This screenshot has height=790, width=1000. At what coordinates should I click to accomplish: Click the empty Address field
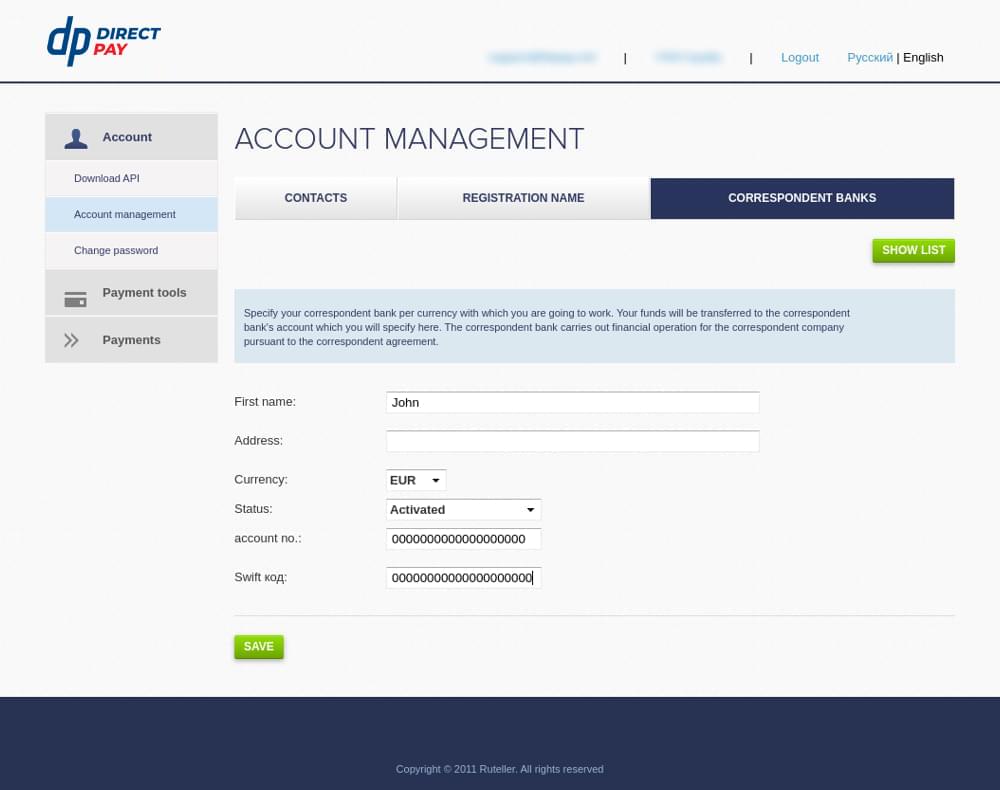pos(572,441)
